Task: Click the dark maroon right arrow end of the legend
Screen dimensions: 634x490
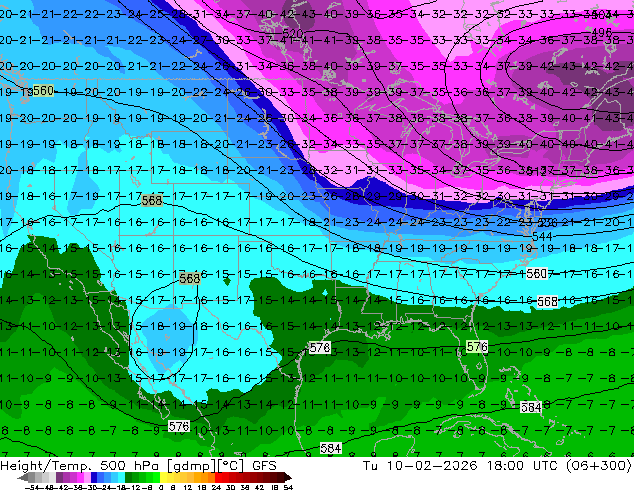Action: (287, 477)
